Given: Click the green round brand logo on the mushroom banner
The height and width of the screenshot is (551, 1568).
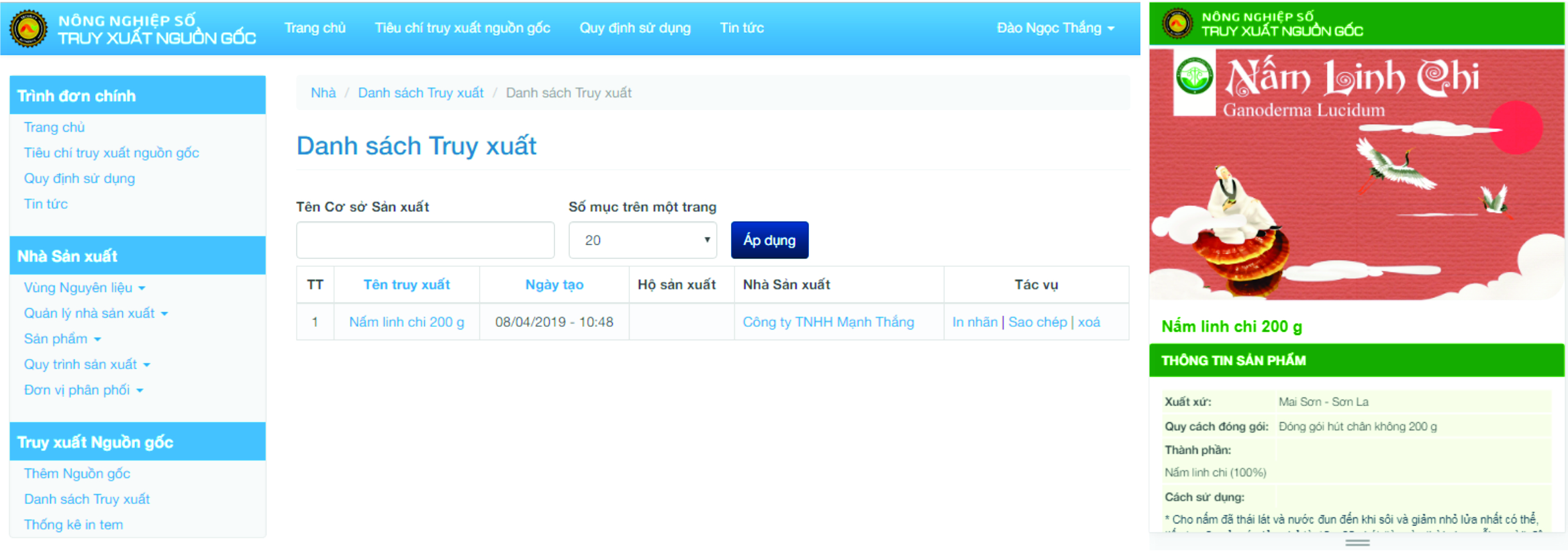Looking at the screenshot, I should click(1195, 76).
